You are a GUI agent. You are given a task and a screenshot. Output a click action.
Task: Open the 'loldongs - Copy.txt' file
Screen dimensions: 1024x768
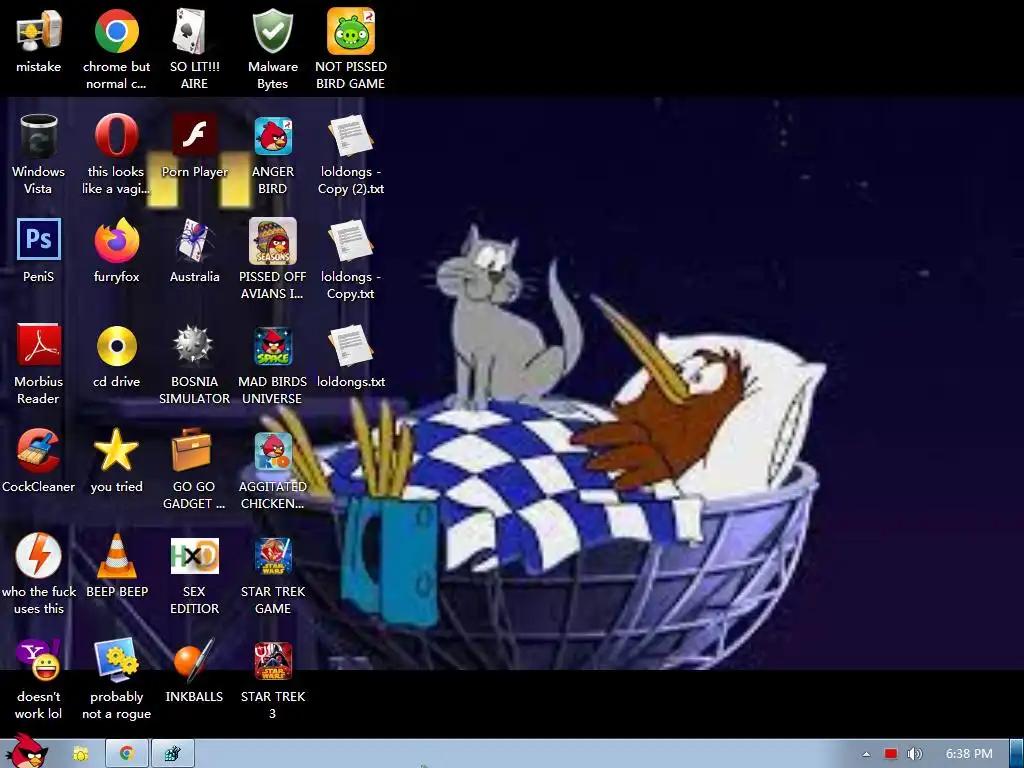click(x=351, y=241)
